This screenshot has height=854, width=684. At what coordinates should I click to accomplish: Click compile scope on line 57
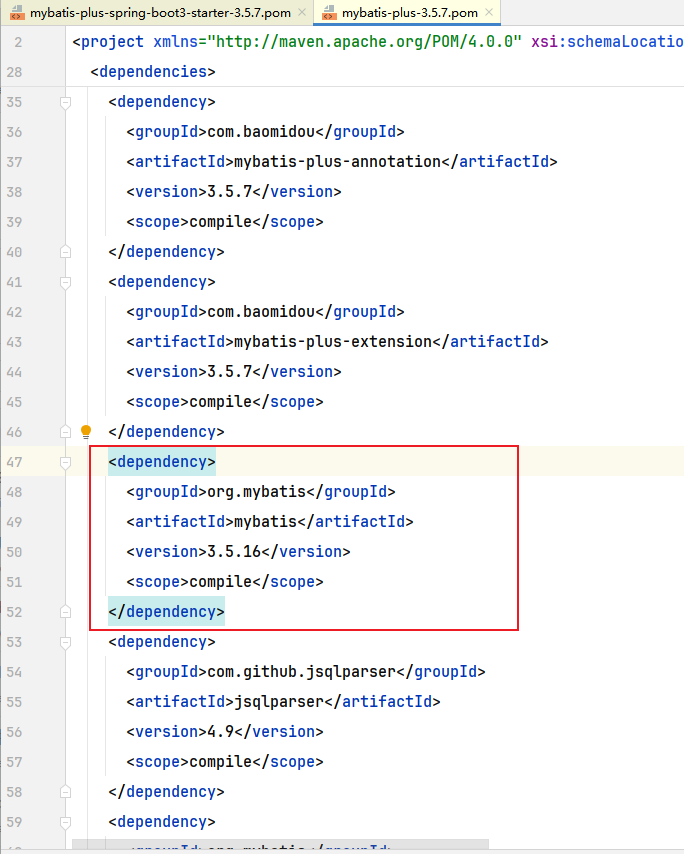pyautogui.click(x=221, y=762)
